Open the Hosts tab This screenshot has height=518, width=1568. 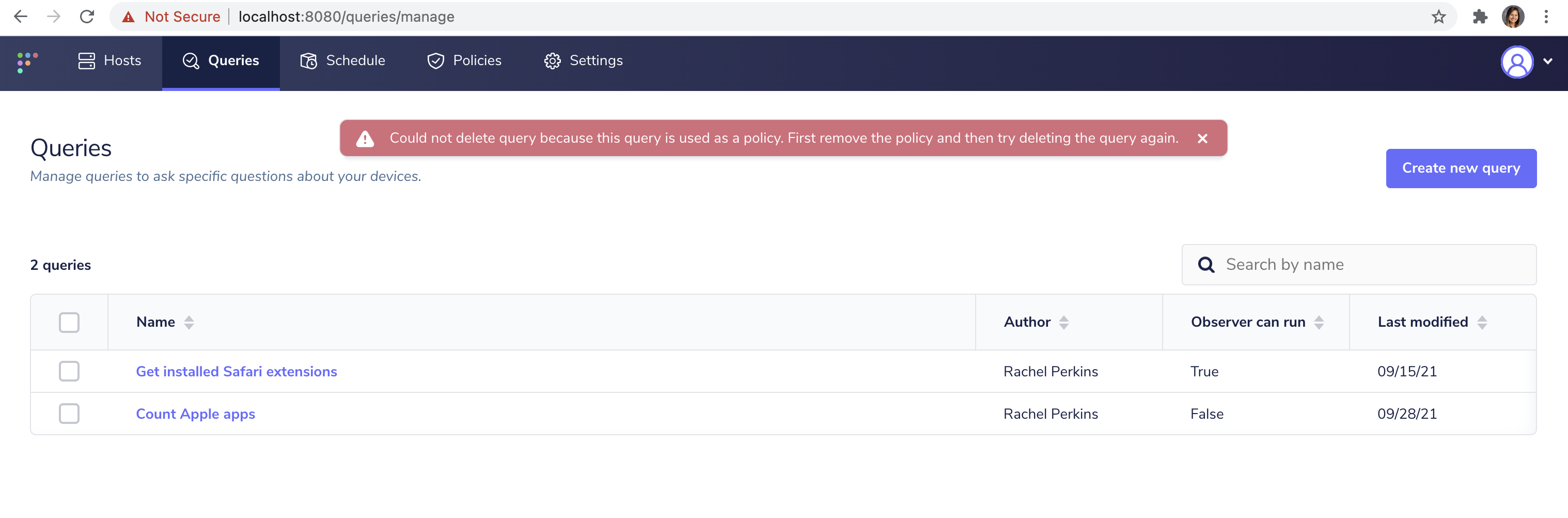click(x=109, y=61)
